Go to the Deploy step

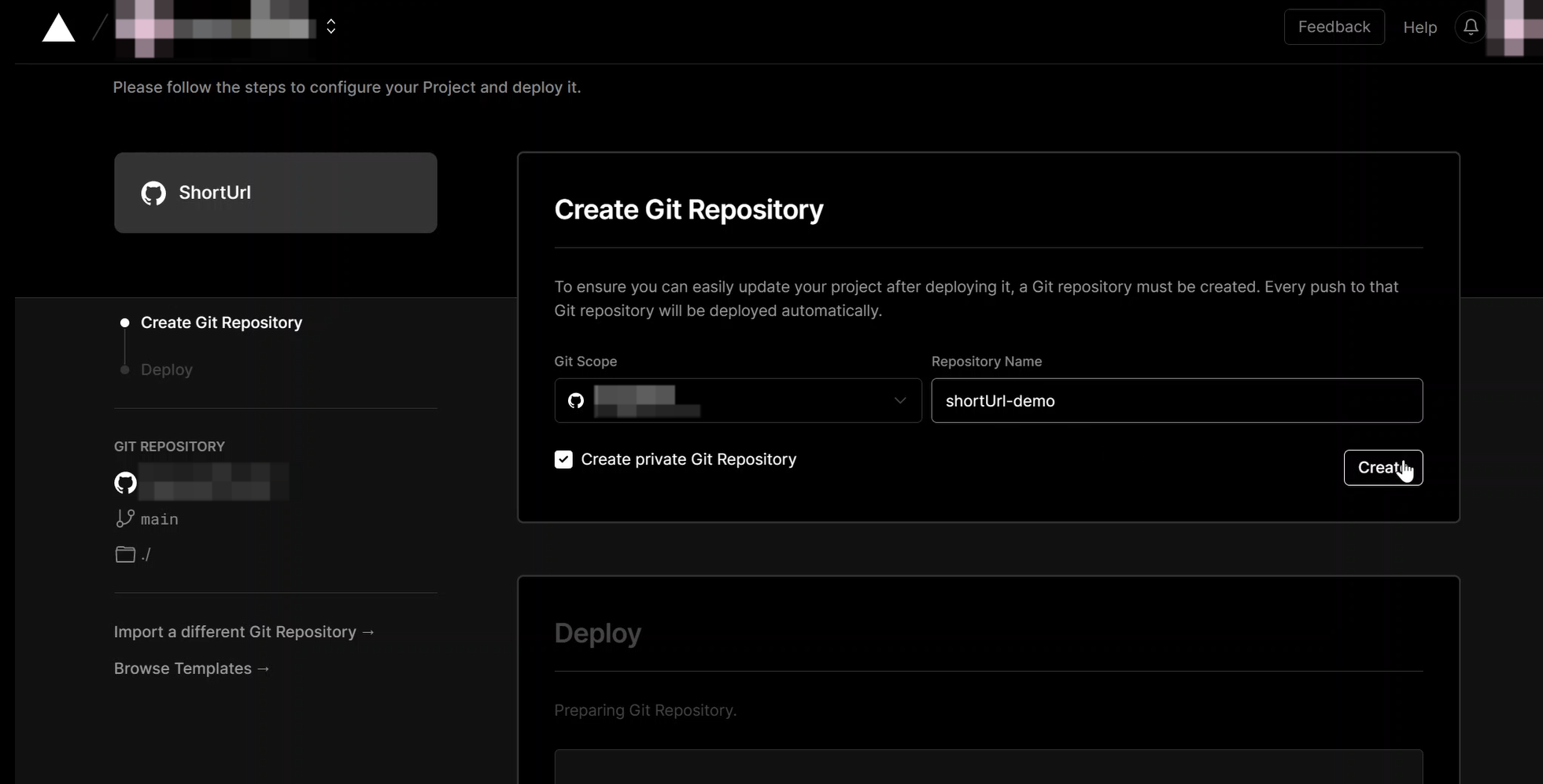point(166,370)
